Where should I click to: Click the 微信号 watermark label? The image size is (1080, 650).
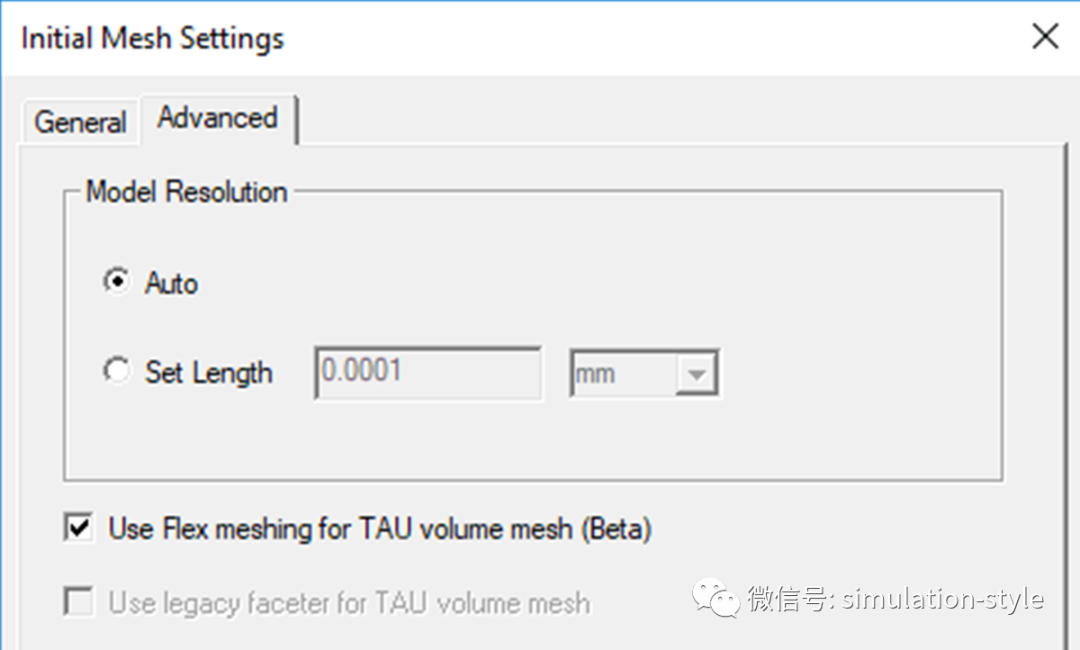click(791, 598)
